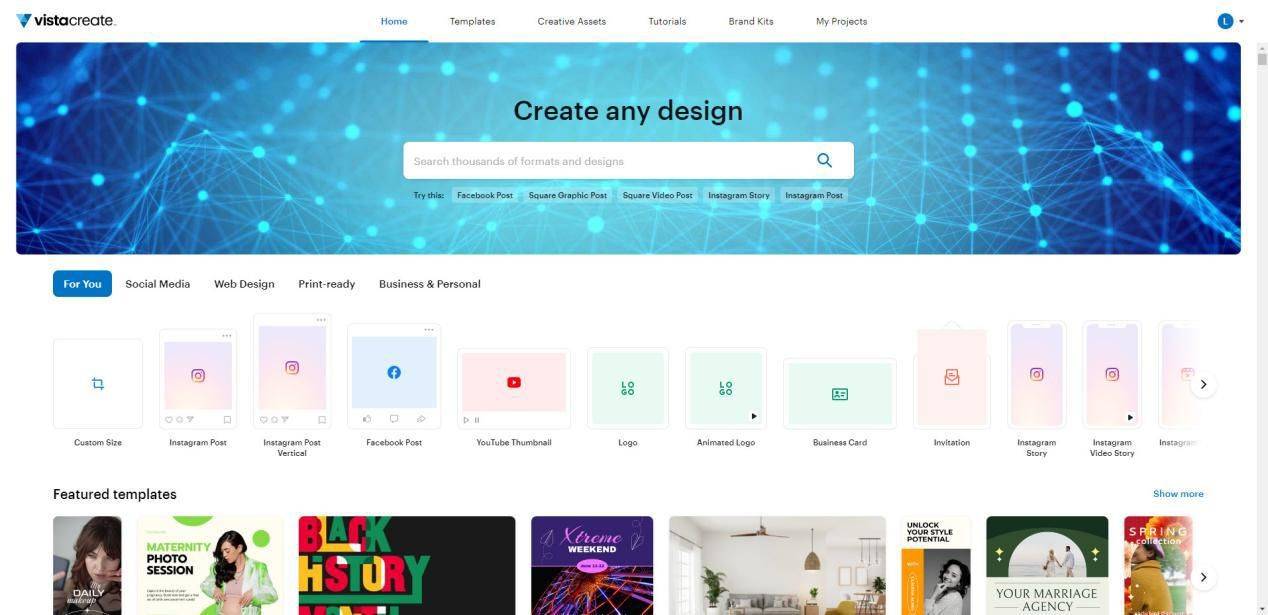Open the user account dropdown arrow
1268x615 pixels.
[1241, 21]
